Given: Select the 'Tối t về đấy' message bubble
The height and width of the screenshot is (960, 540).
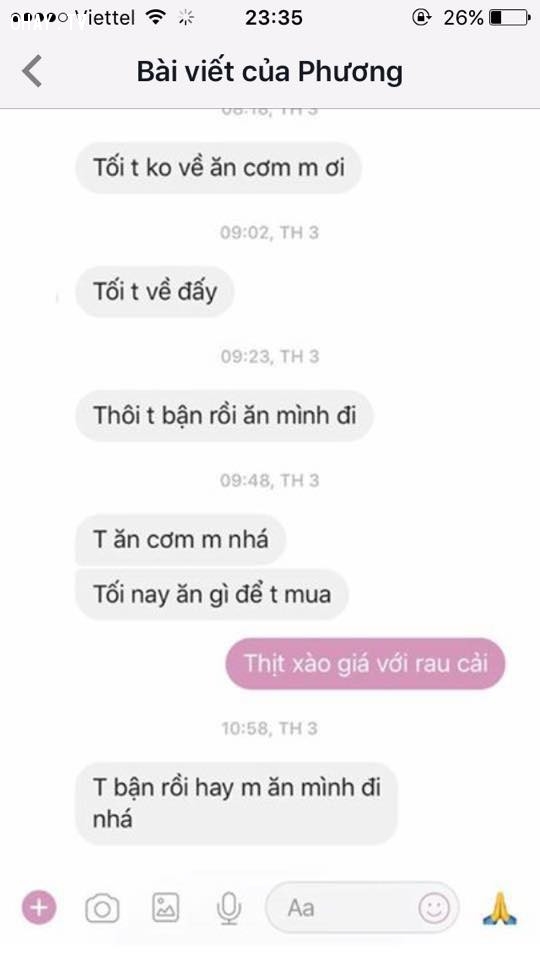Looking at the screenshot, I should [155, 291].
